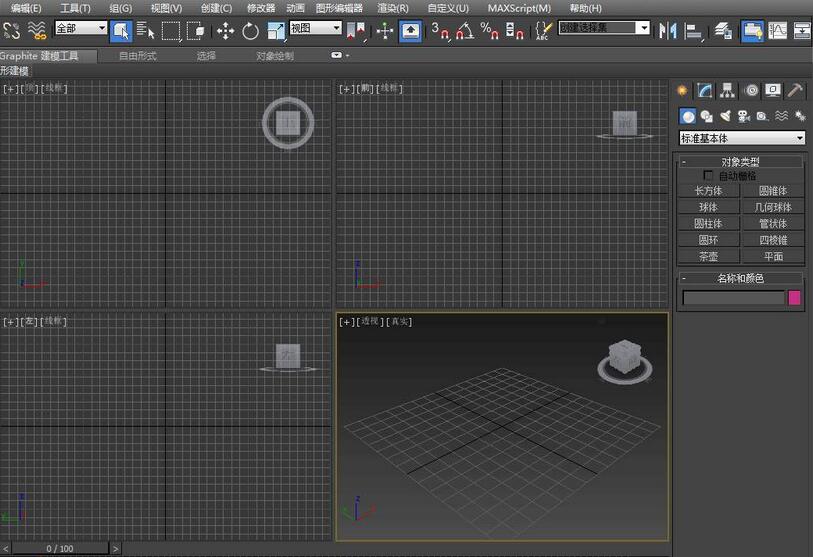Select the Move transform tool

[x=225, y=31]
